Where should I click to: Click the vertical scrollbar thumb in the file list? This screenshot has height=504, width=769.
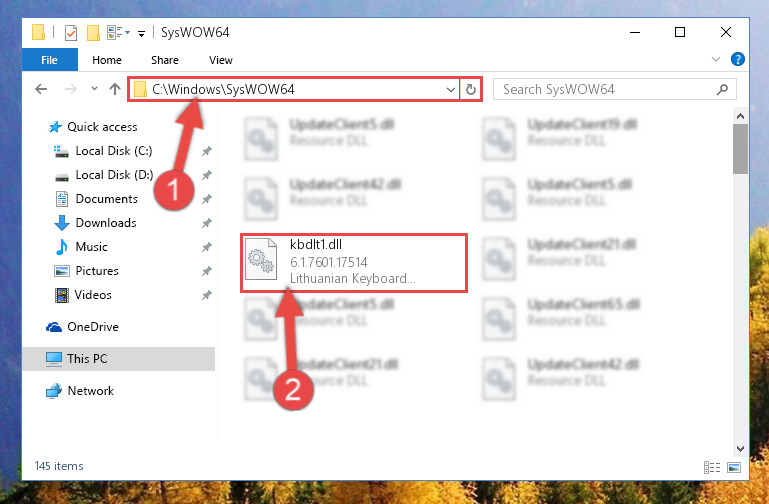[x=741, y=149]
